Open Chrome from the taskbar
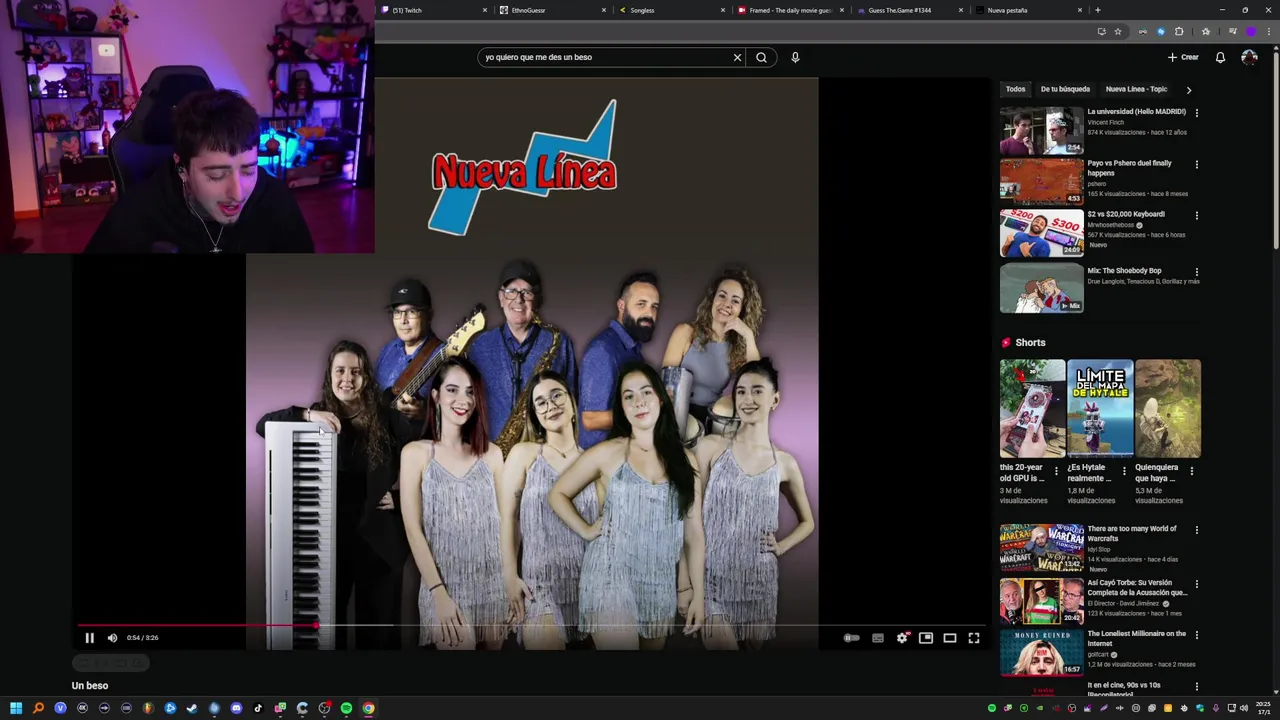 pos(368,708)
